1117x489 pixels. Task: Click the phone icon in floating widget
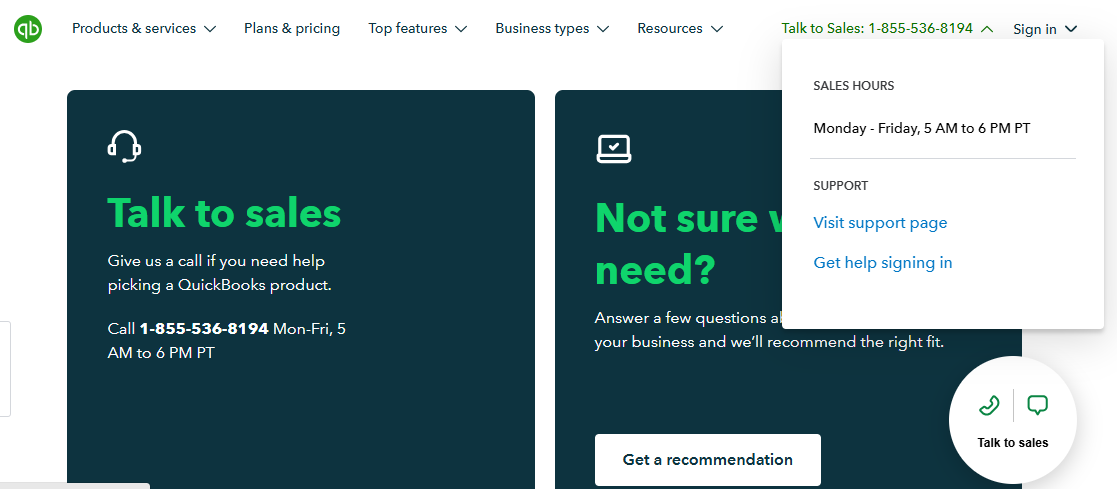[989, 405]
